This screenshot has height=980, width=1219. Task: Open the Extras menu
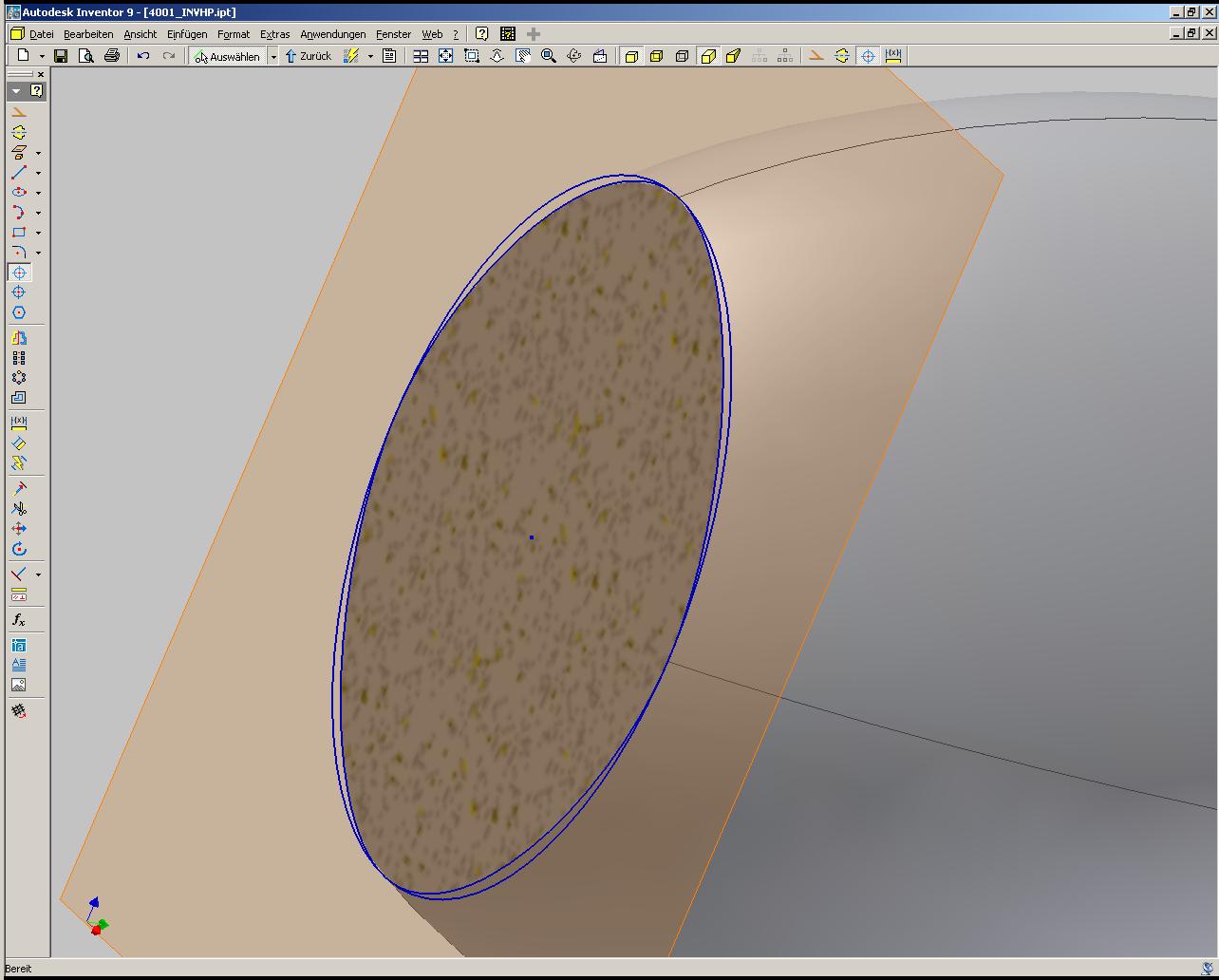(x=274, y=34)
